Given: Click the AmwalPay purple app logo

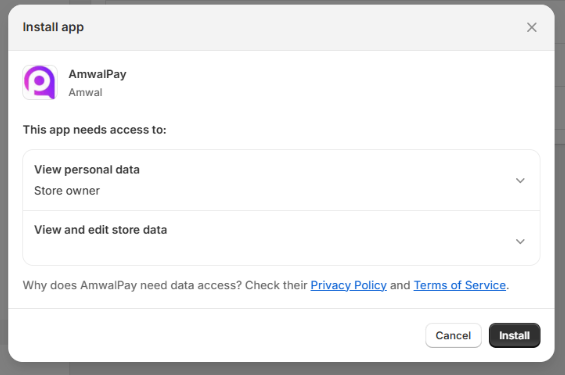Looking at the screenshot, I should click(40, 82).
